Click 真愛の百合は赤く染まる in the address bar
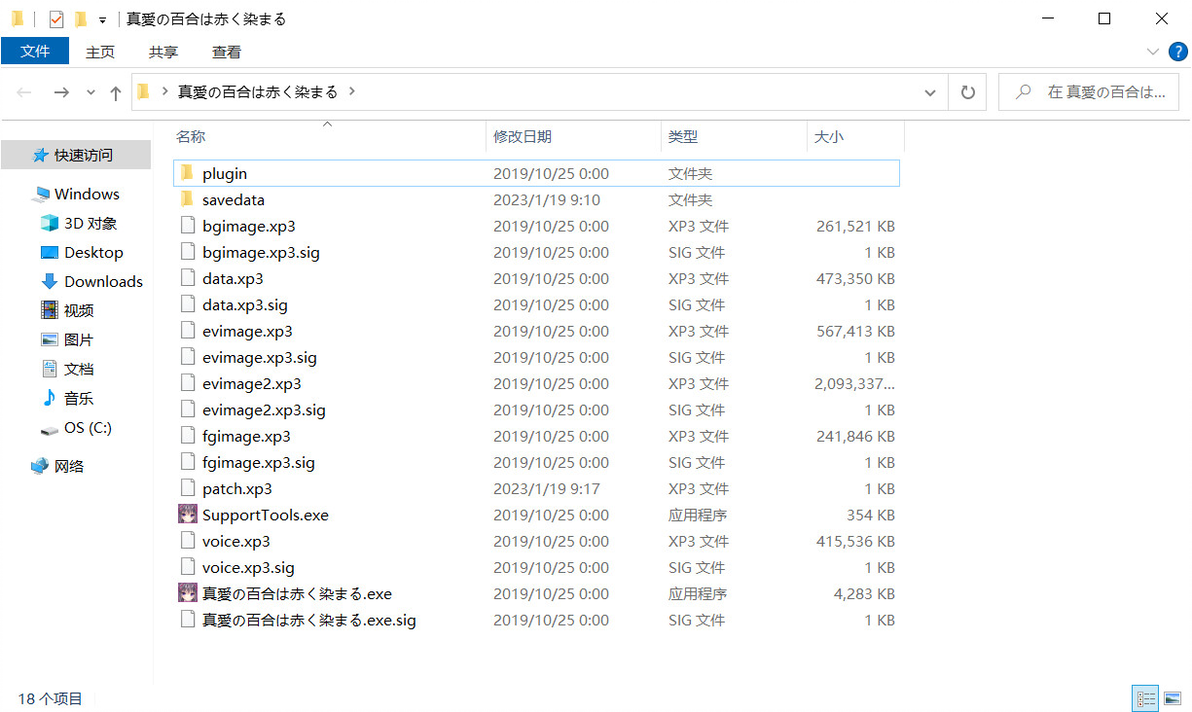The height and width of the screenshot is (712, 1192). (x=258, y=92)
